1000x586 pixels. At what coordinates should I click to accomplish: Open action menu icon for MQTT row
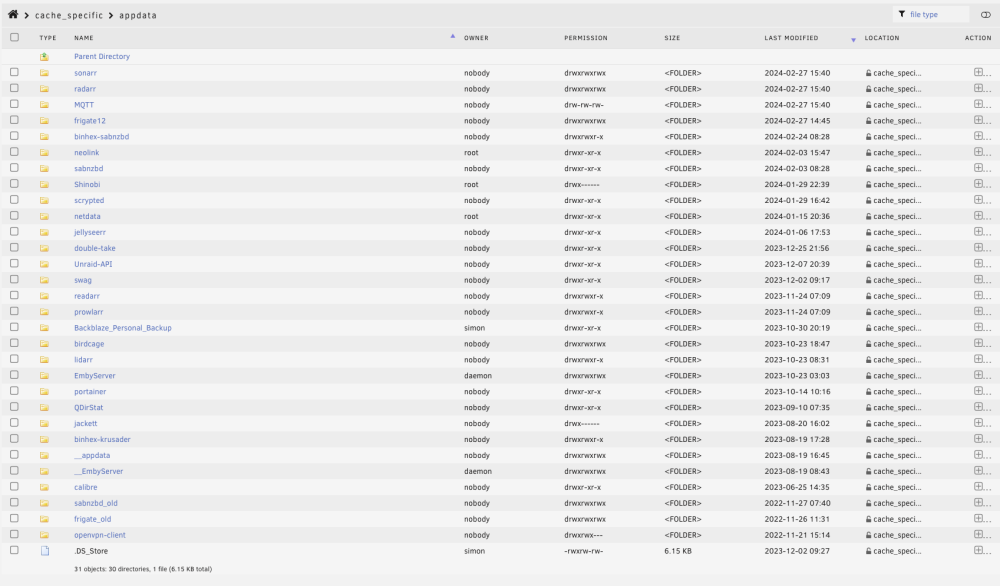pos(978,104)
